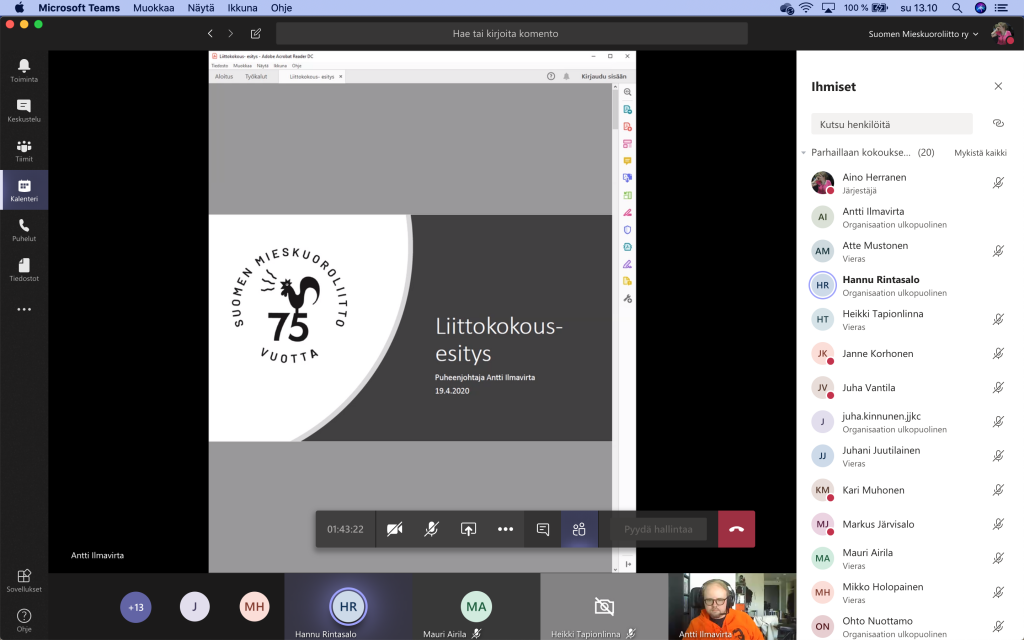Open Wi-Fi status in menu bar
Image resolution: width=1024 pixels, height=640 pixels.
point(806,8)
